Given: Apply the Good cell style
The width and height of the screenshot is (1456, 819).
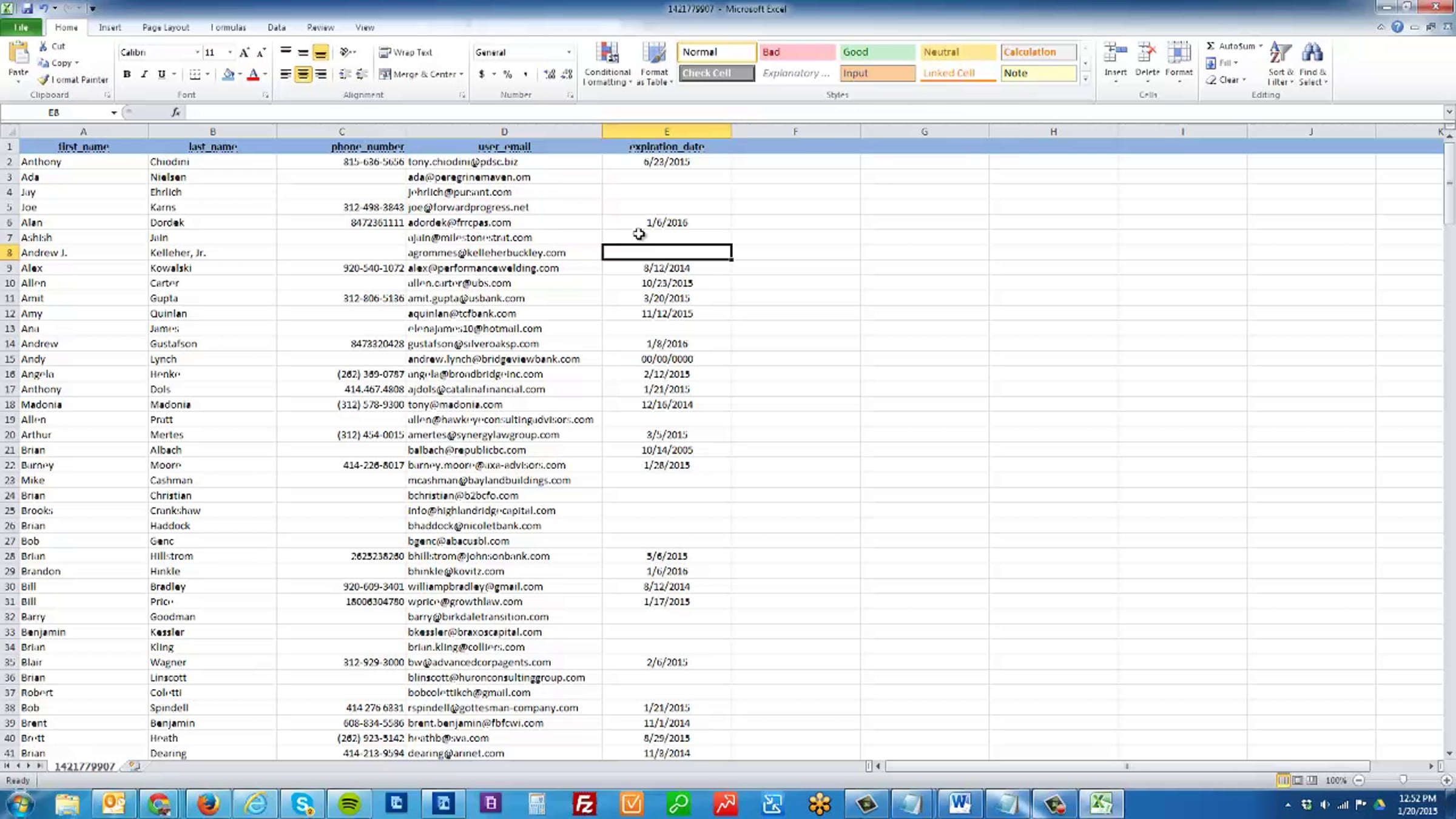Looking at the screenshot, I should click(876, 52).
